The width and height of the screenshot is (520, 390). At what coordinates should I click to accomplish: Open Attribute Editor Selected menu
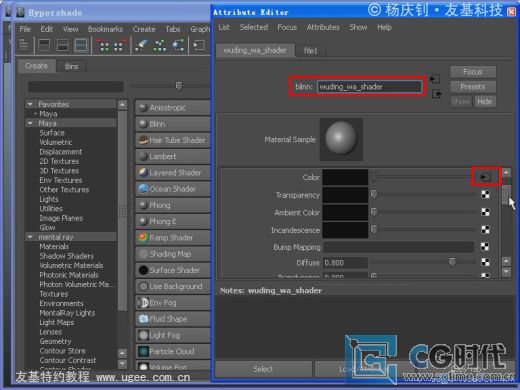[254, 27]
